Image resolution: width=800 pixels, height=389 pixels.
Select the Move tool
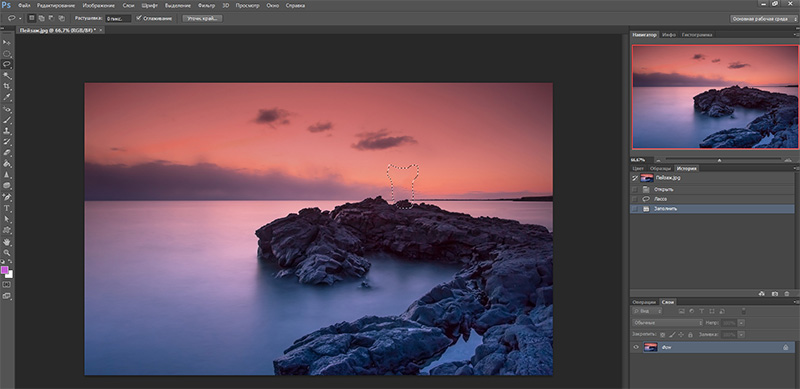tap(7, 42)
